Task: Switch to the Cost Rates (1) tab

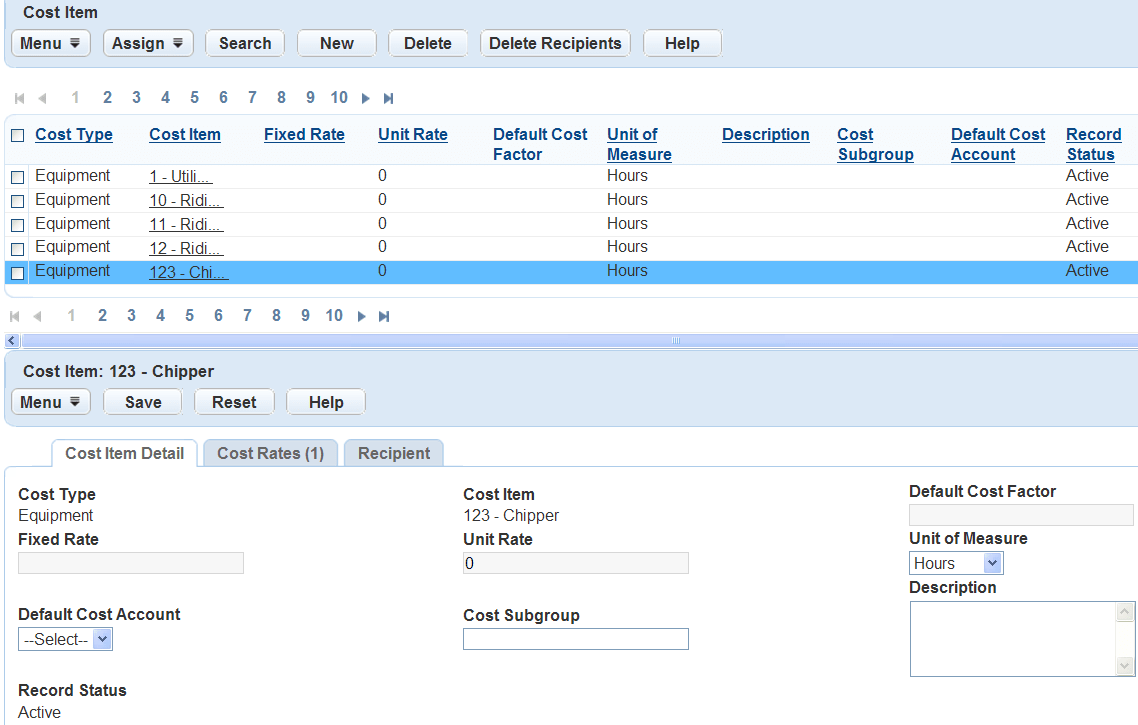Action: click(270, 453)
